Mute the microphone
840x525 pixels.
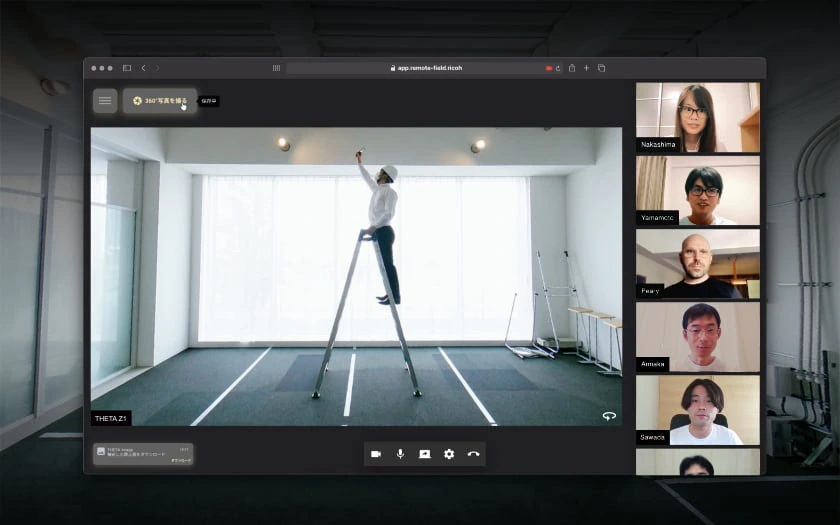click(x=400, y=454)
